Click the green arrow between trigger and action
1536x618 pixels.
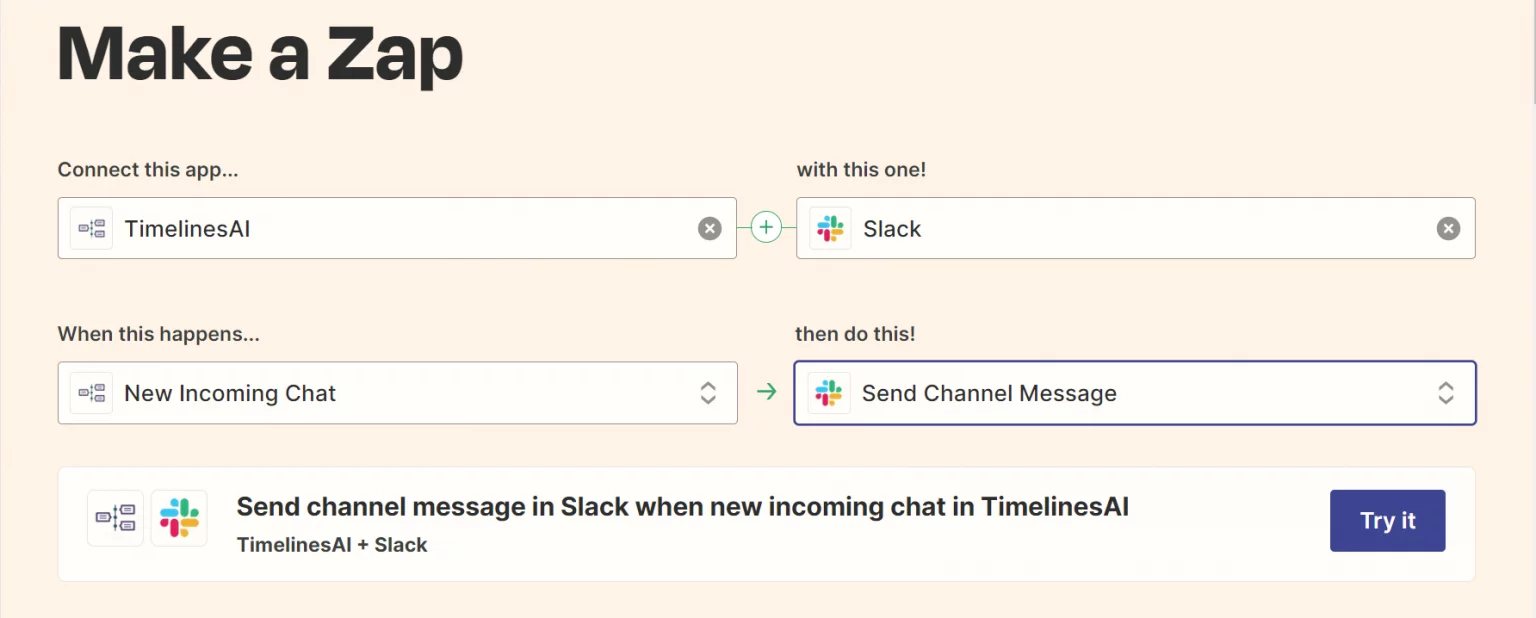[x=766, y=393]
